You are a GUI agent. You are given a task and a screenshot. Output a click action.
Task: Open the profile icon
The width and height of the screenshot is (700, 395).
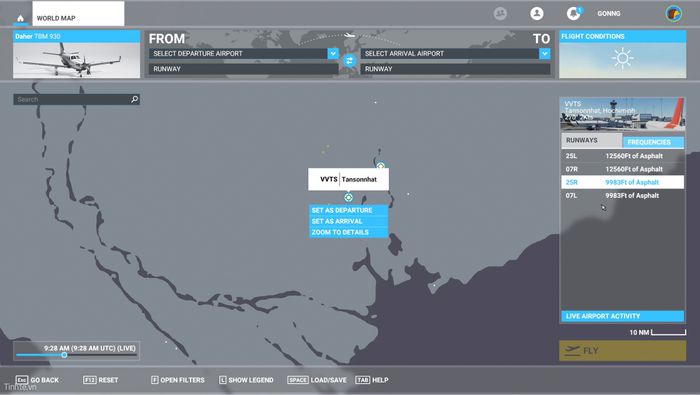point(537,13)
